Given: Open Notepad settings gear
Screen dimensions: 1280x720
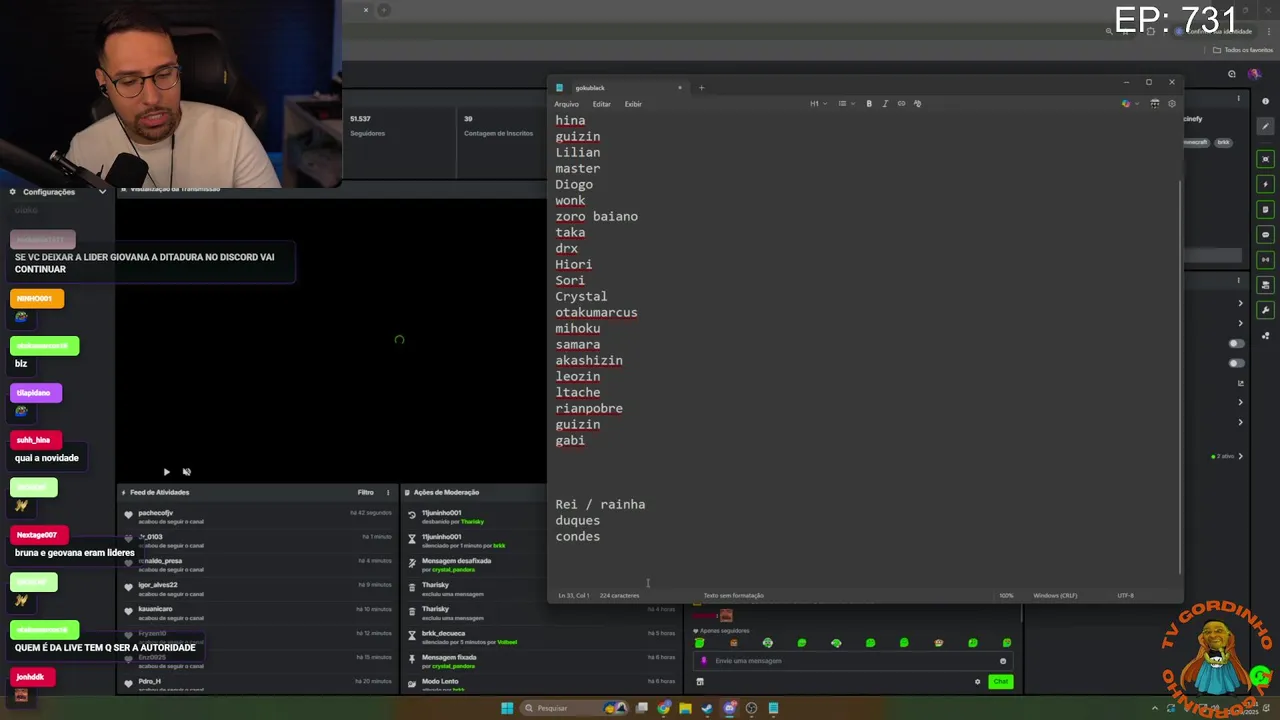Looking at the screenshot, I should point(1172,104).
